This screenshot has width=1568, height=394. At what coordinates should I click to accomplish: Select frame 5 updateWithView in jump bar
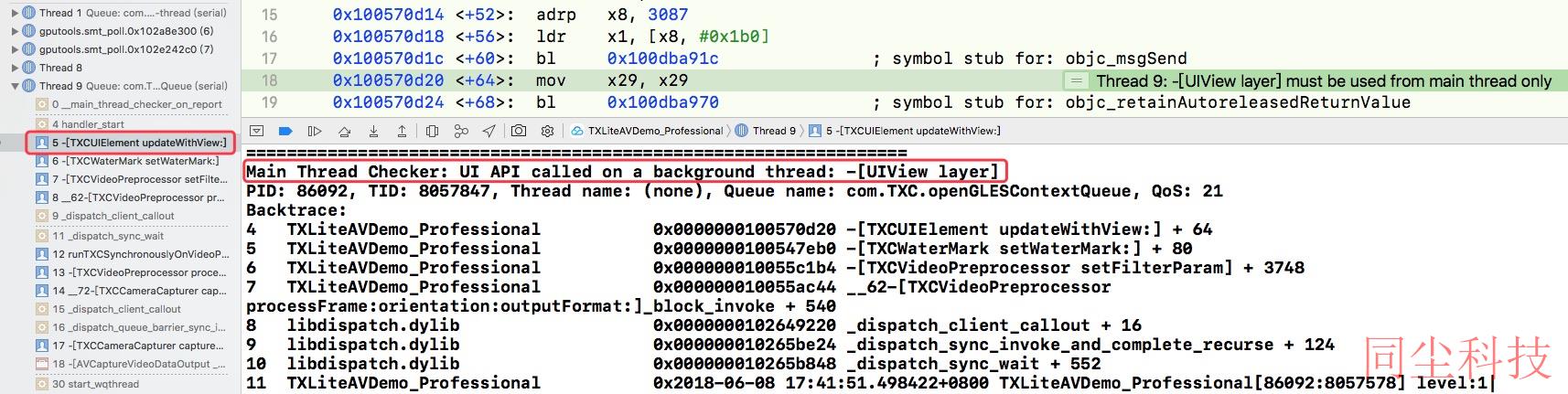coord(905,131)
